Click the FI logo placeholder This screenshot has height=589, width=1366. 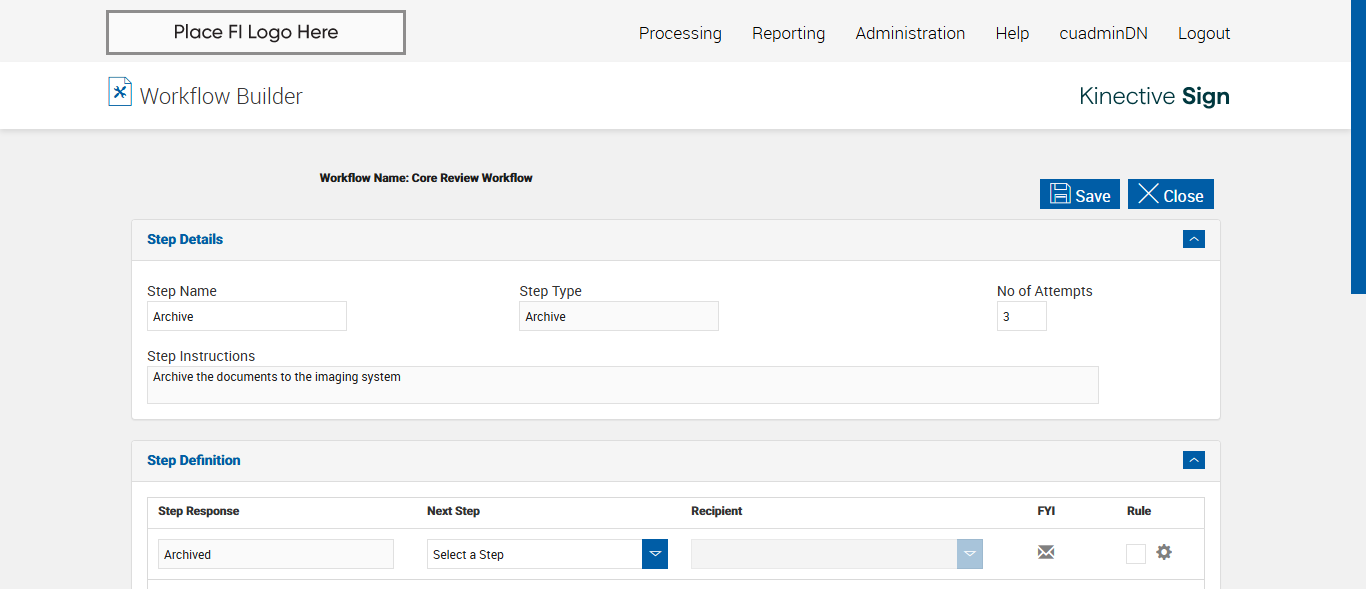(256, 32)
